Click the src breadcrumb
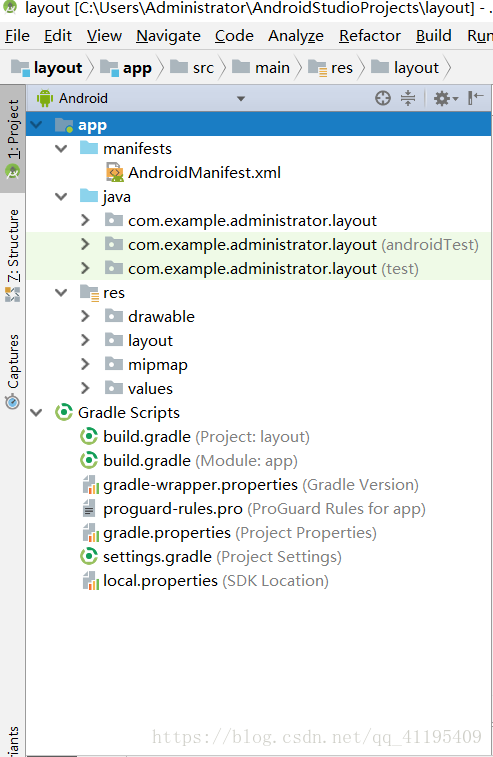 coord(192,68)
